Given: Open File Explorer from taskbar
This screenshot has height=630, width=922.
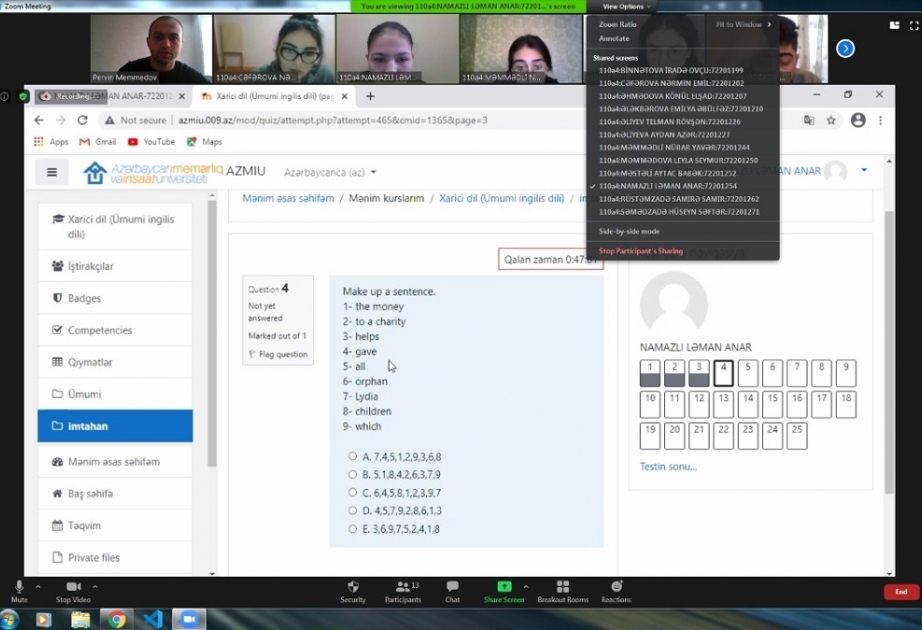Looking at the screenshot, I should click(81, 619).
